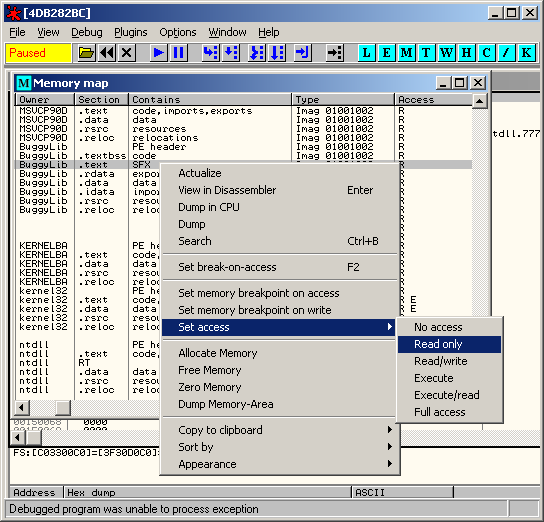Select the Dump context menu entry
Screen dimensions: 544x522
[279, 224]
